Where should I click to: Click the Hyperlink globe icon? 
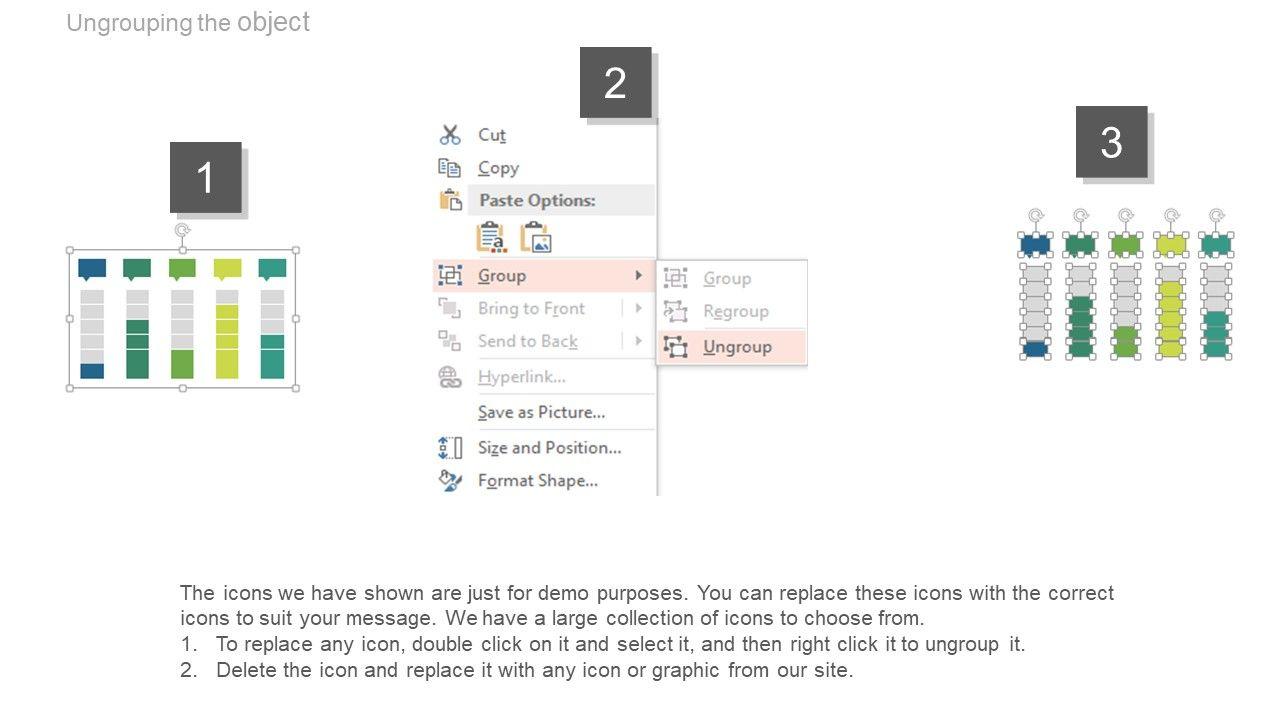(450, 377)
